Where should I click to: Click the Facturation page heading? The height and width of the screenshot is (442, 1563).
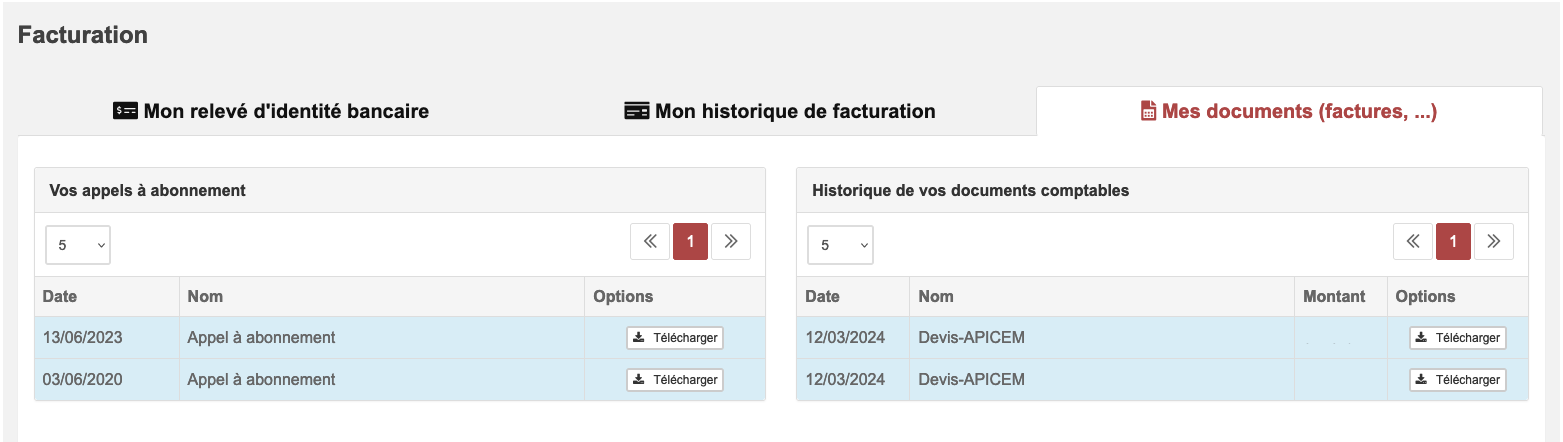83,35
